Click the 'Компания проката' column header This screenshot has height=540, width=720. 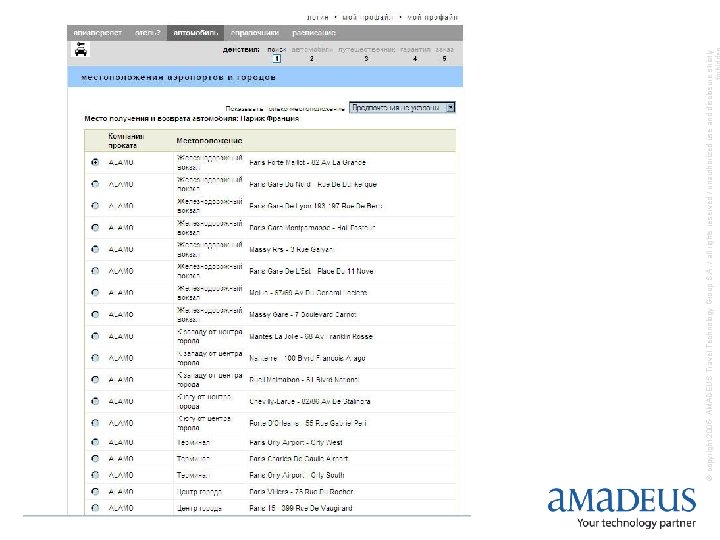point(126,141)
